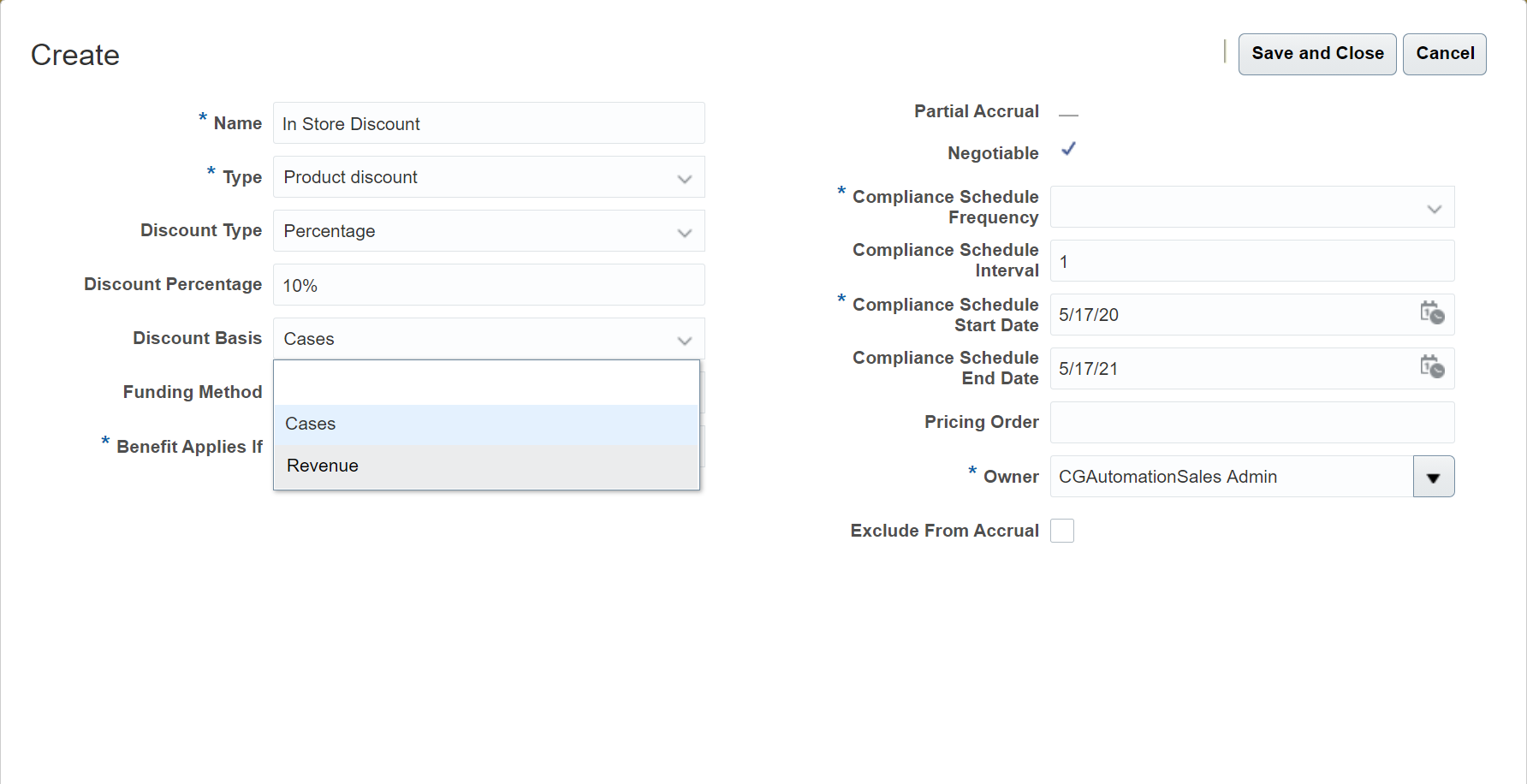Select Cases from the dropdown list
The image size is (1527, 784).
click(x=486, y=425)
